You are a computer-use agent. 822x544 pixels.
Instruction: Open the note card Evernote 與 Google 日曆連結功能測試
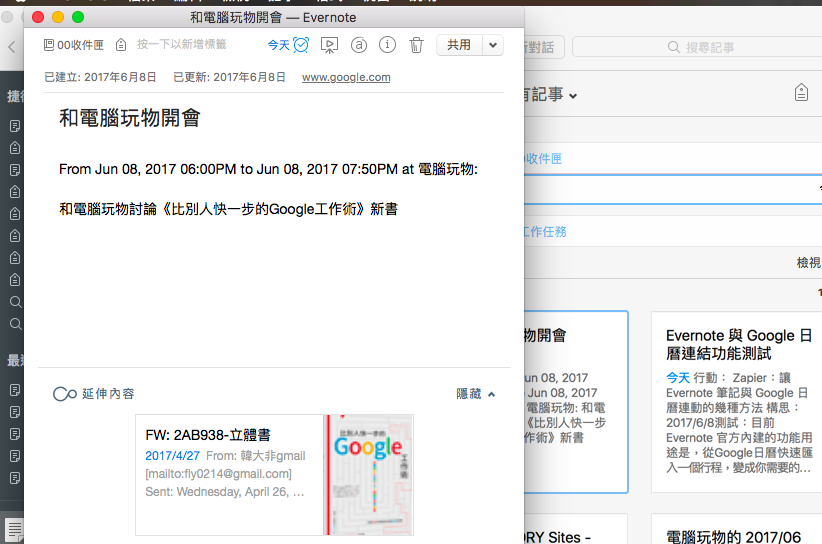click(x=737, y=401)
